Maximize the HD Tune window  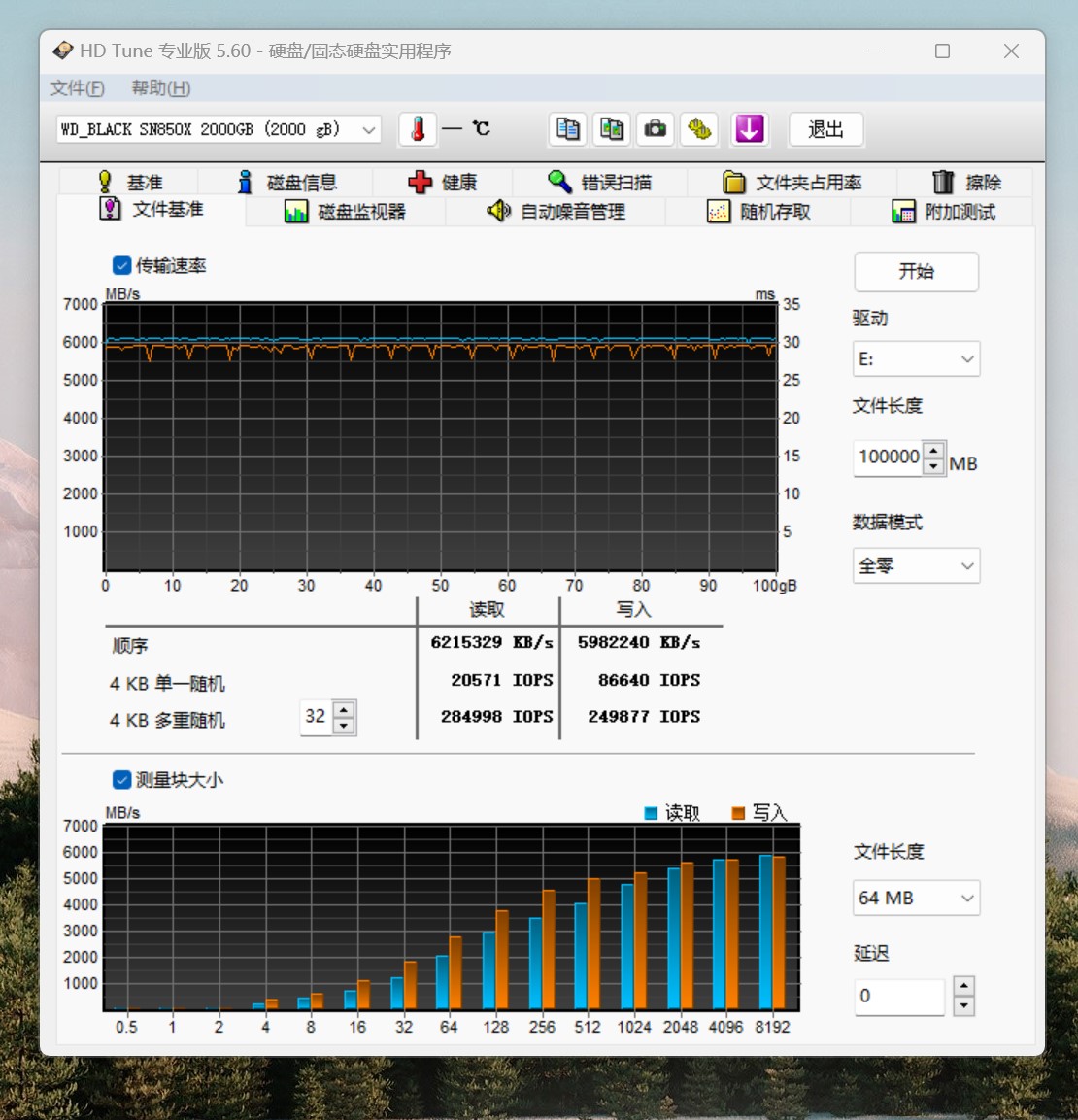pos(942,51)
